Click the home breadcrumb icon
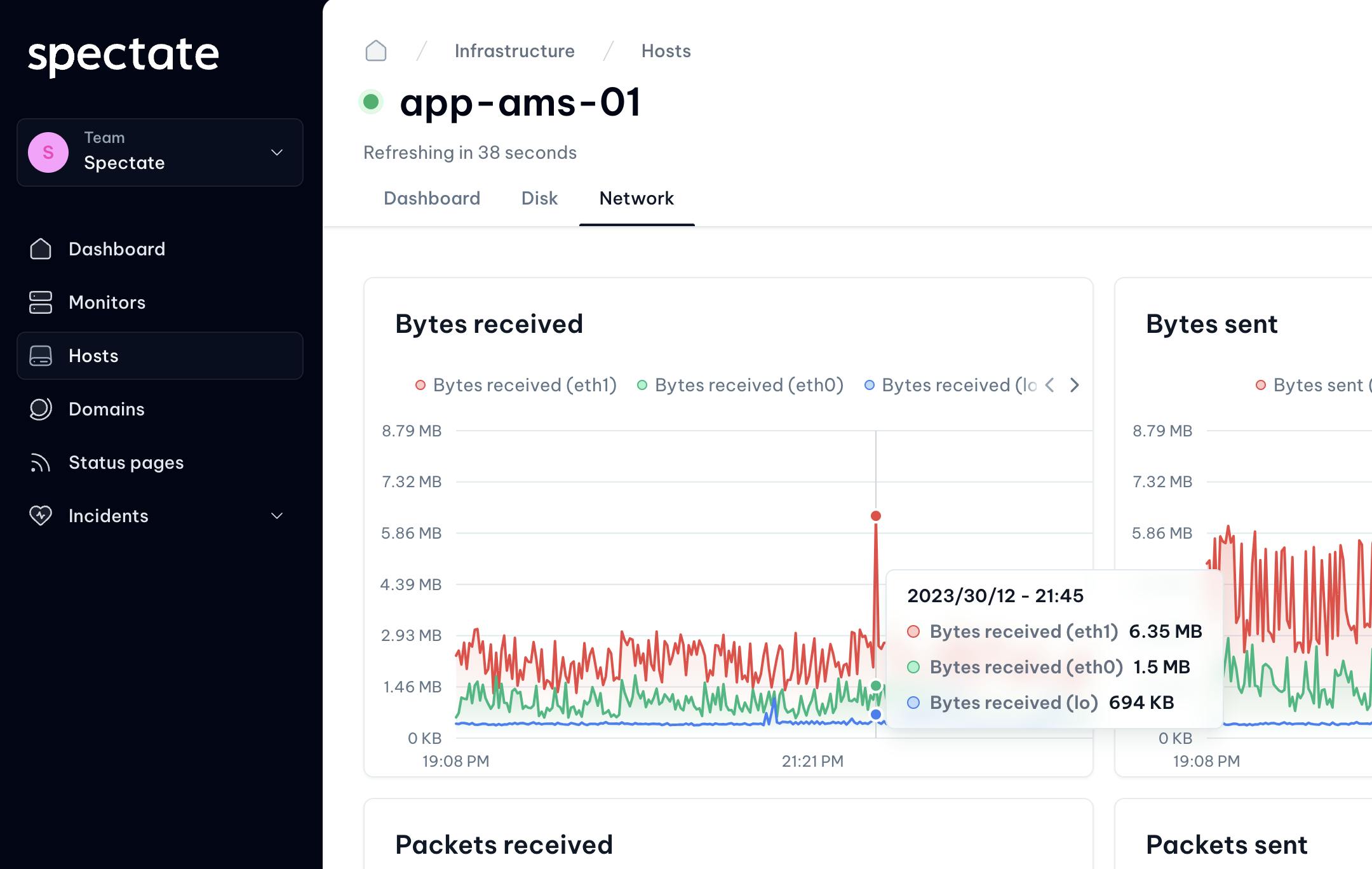The height and width of the screenshot is (869, 1372). [375, 50]
